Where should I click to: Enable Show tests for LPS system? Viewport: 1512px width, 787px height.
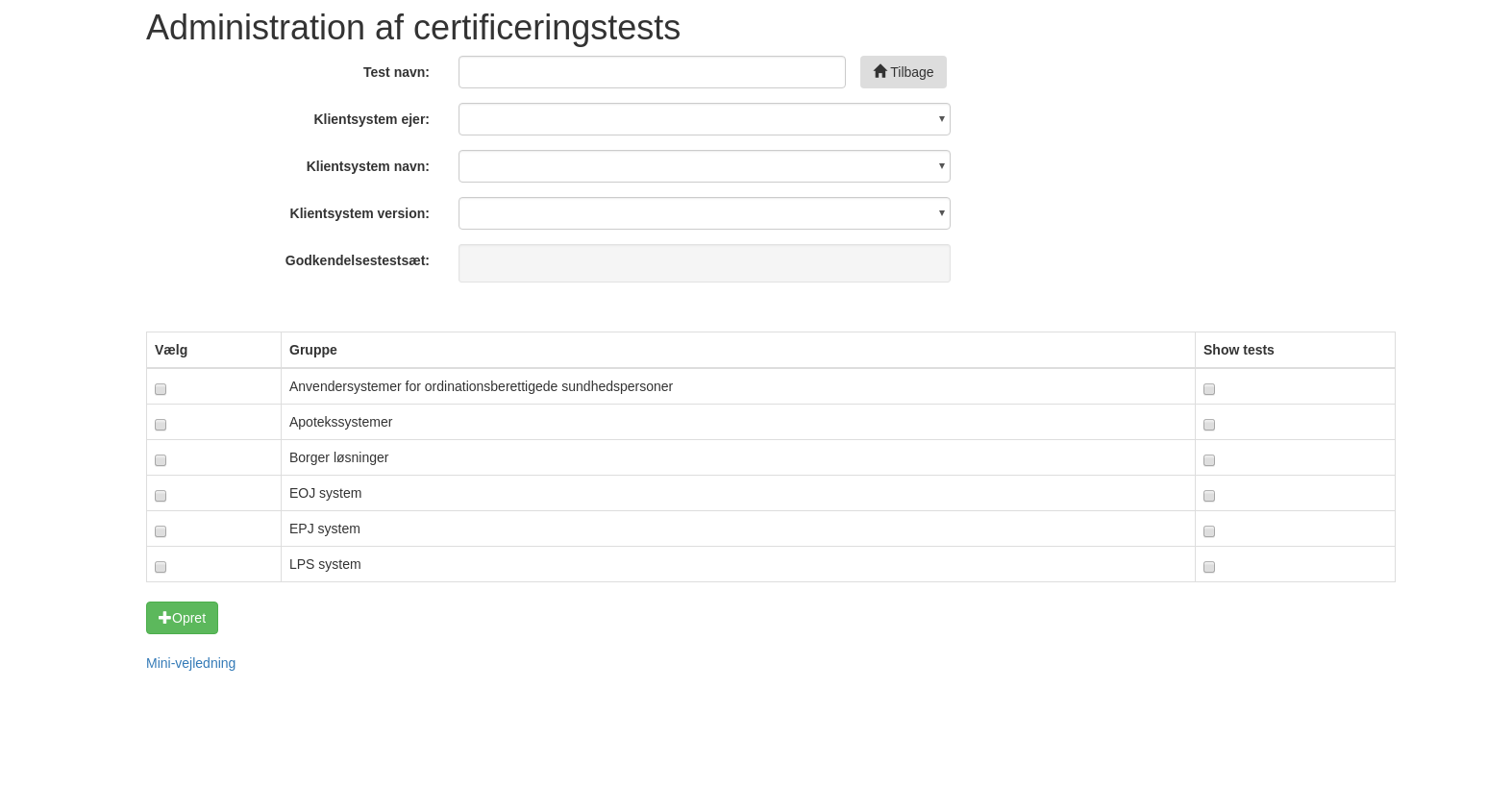1209,567
